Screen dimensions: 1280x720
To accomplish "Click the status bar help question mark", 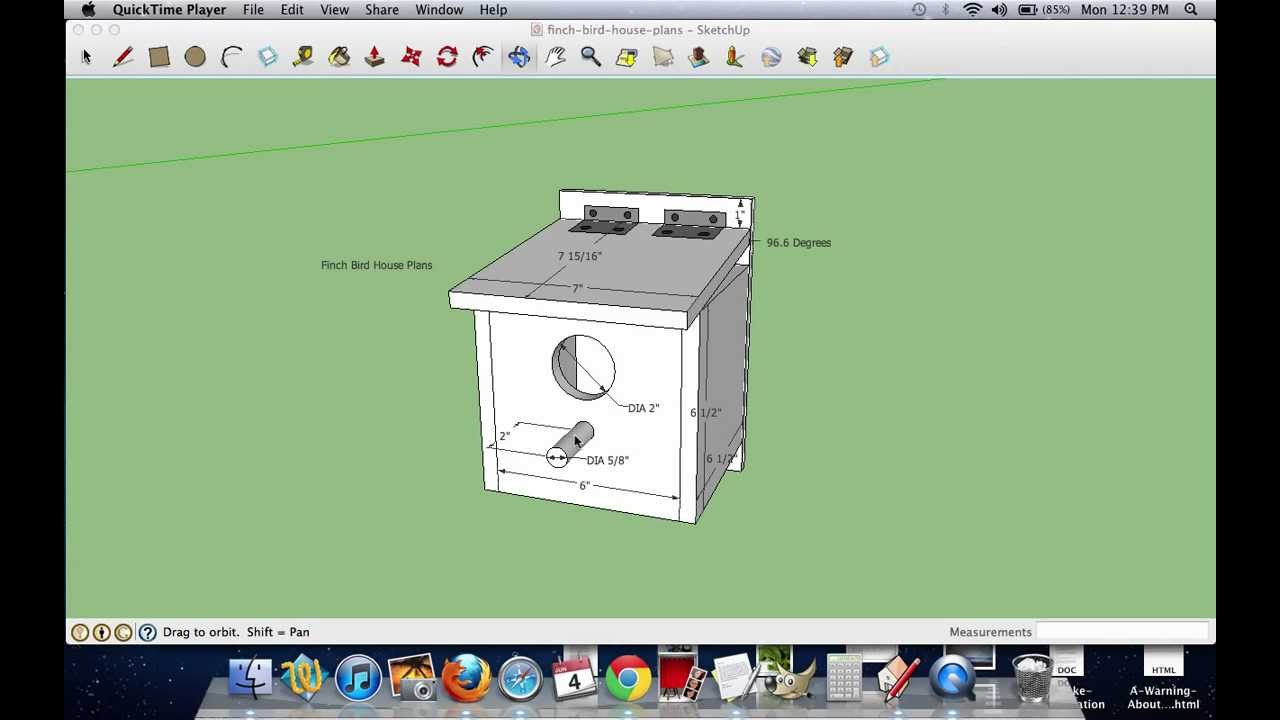I will (x=147, y=632).
